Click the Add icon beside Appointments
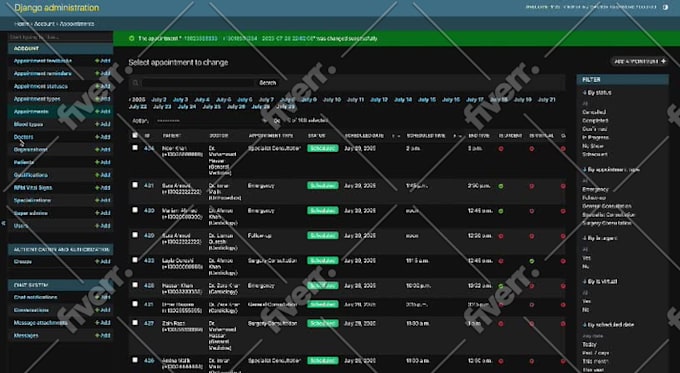The width and height of the screenshot is (680, 373). (103, 111)
